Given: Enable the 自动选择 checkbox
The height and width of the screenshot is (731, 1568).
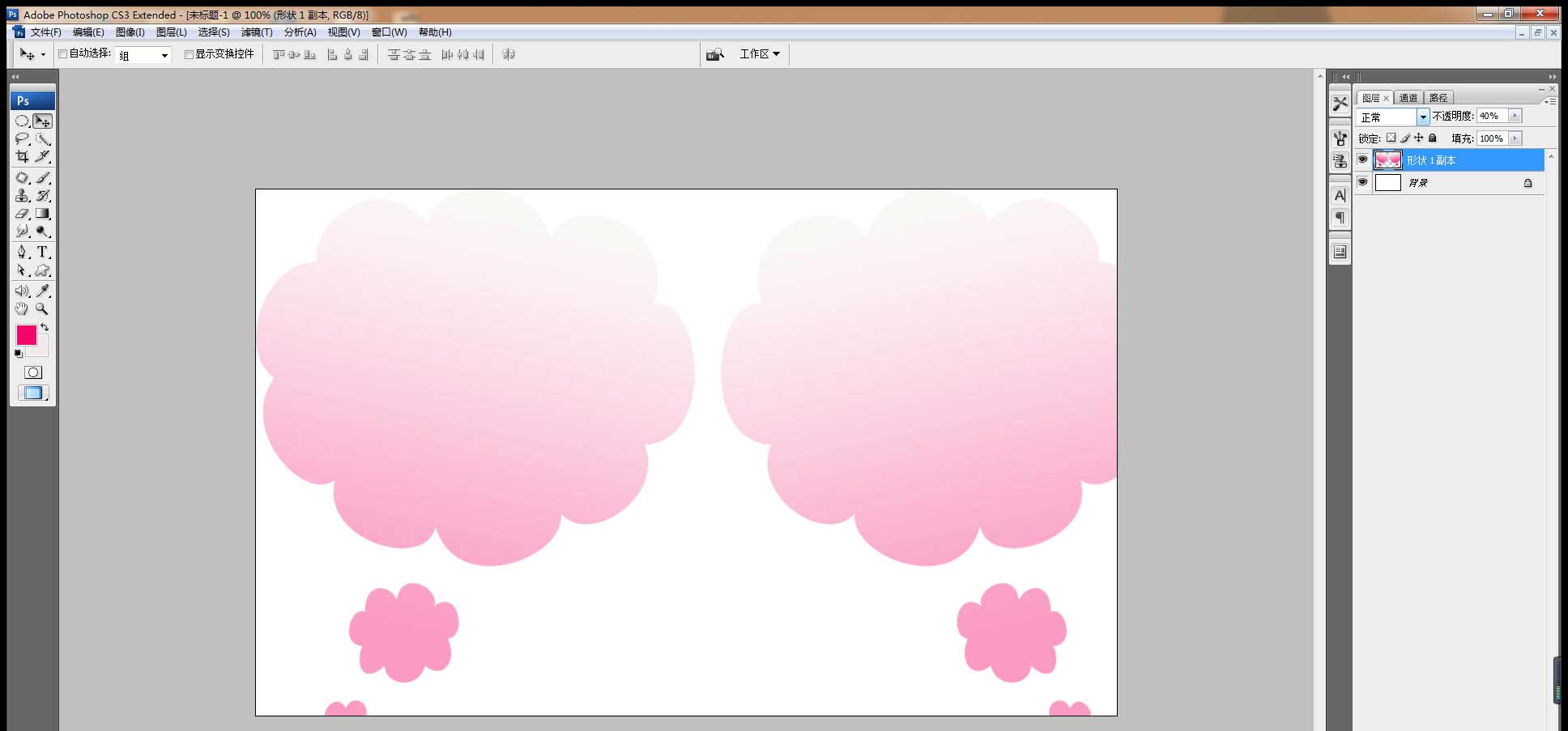Looking at the screenshot, I should click(63, 54).
